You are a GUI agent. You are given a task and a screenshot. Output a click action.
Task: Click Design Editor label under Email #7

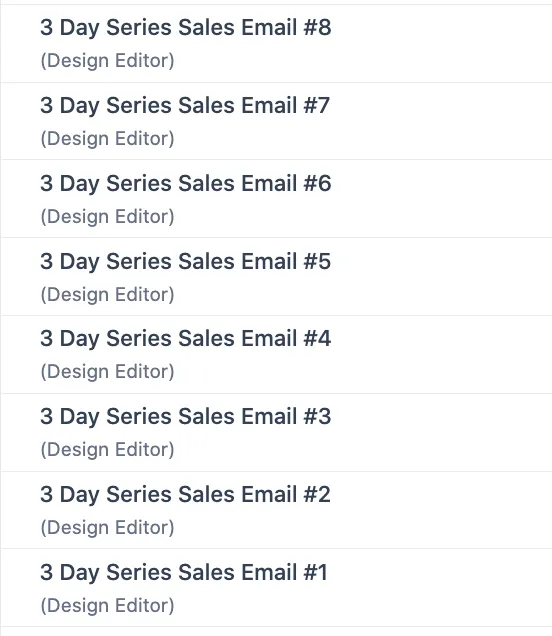(107, 139)
